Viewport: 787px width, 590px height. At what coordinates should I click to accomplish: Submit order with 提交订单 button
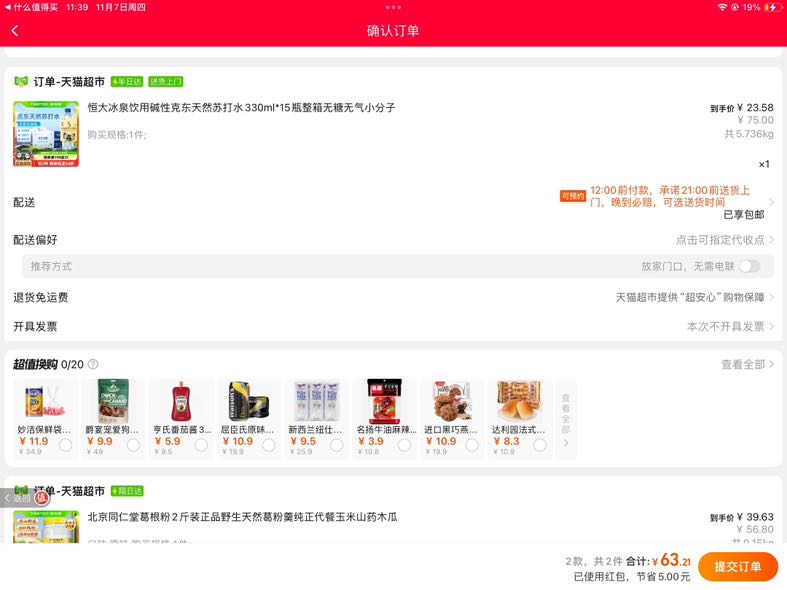tap(738, 566)
